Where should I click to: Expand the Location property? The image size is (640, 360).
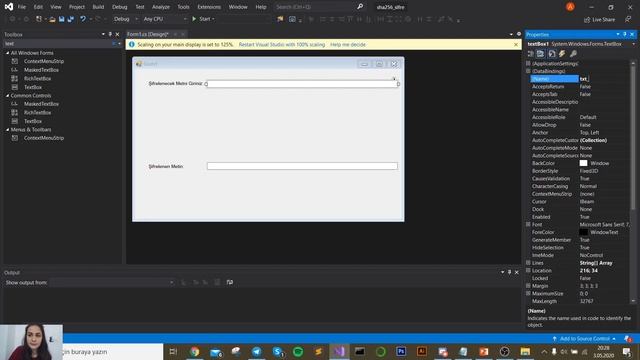[x=528, y=271]
